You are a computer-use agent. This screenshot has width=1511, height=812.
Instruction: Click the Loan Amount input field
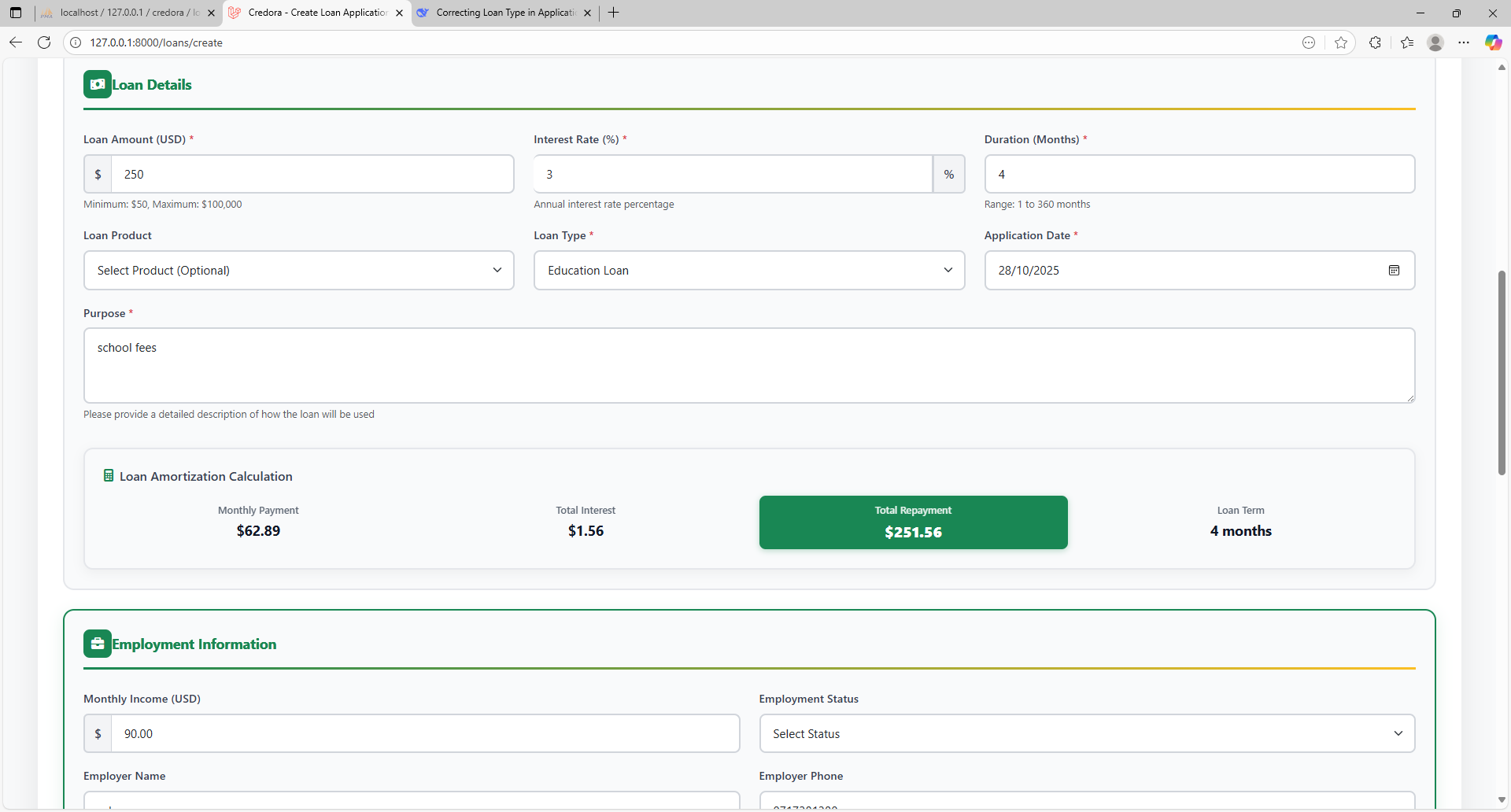(312, 175)
